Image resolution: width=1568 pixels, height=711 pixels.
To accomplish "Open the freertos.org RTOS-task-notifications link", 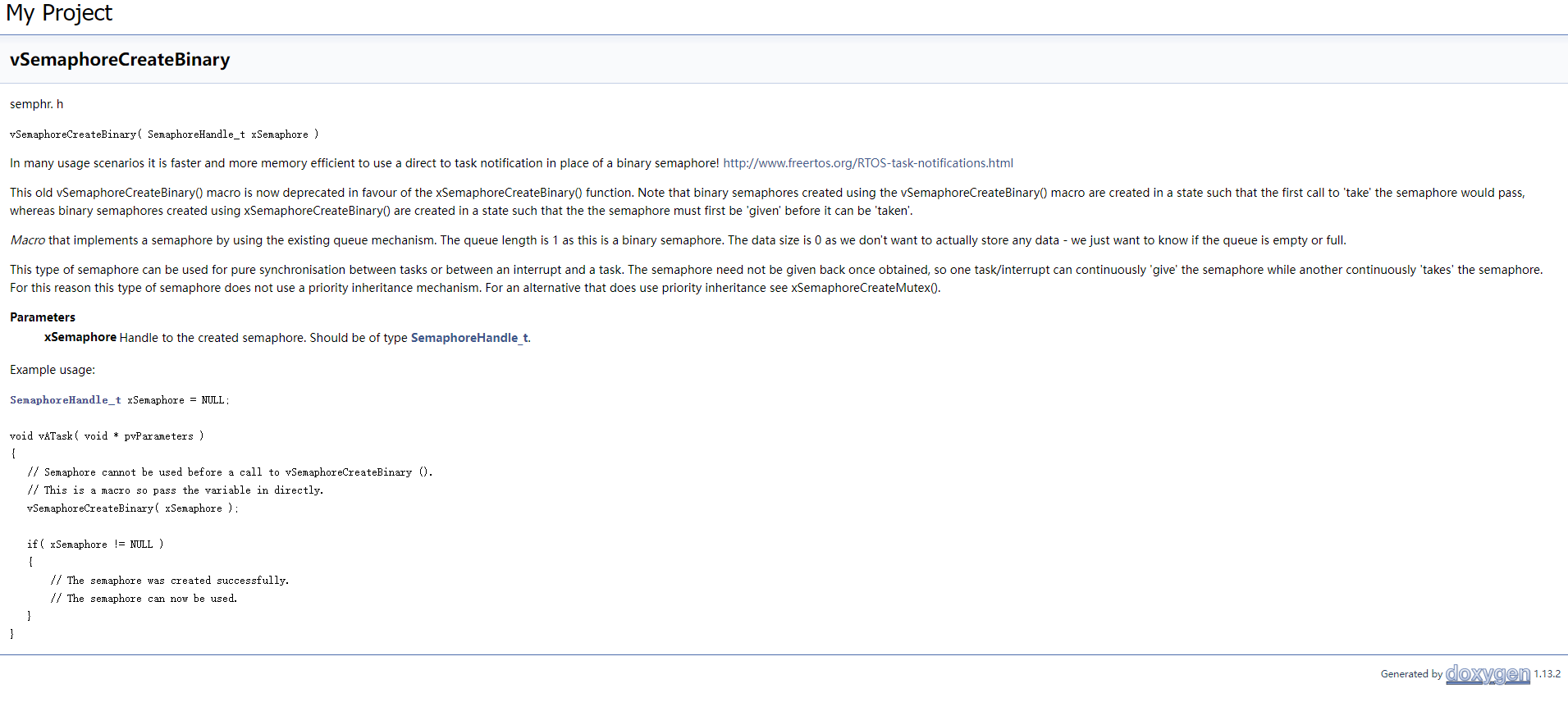I will [x=868, y=163].
